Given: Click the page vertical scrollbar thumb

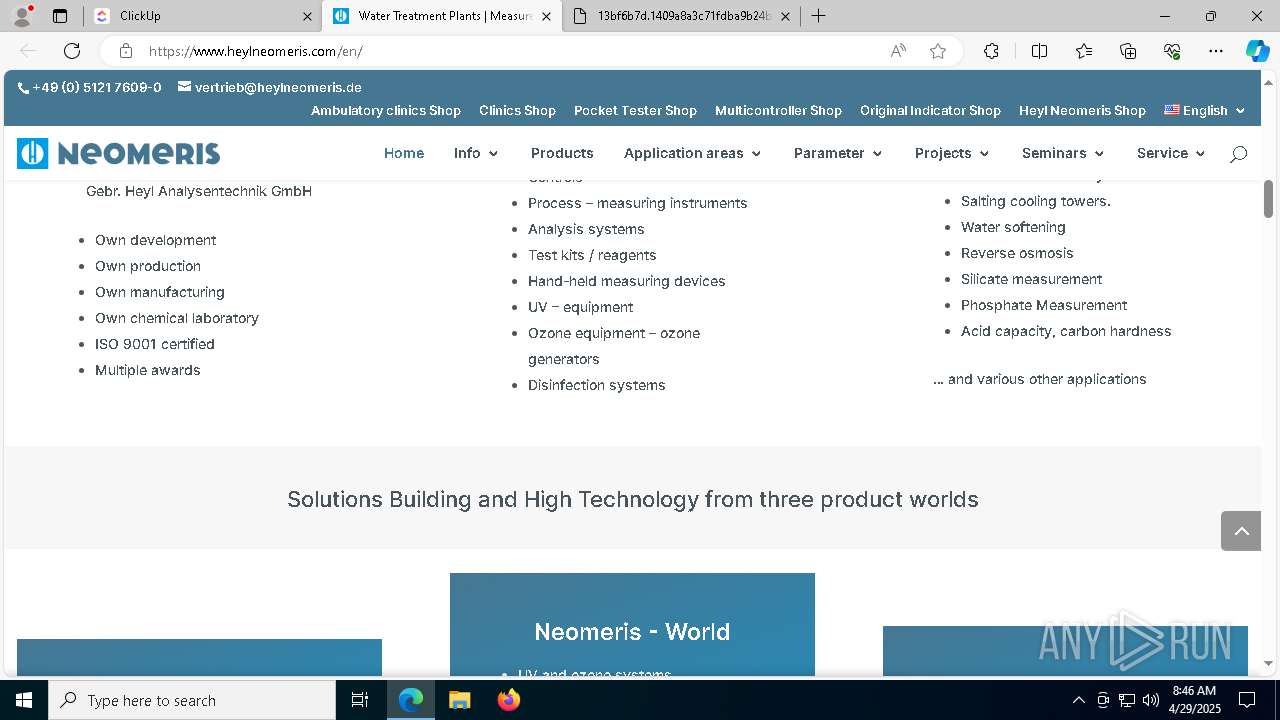Looking at the screenshot, I should [x=1268, y=199].
